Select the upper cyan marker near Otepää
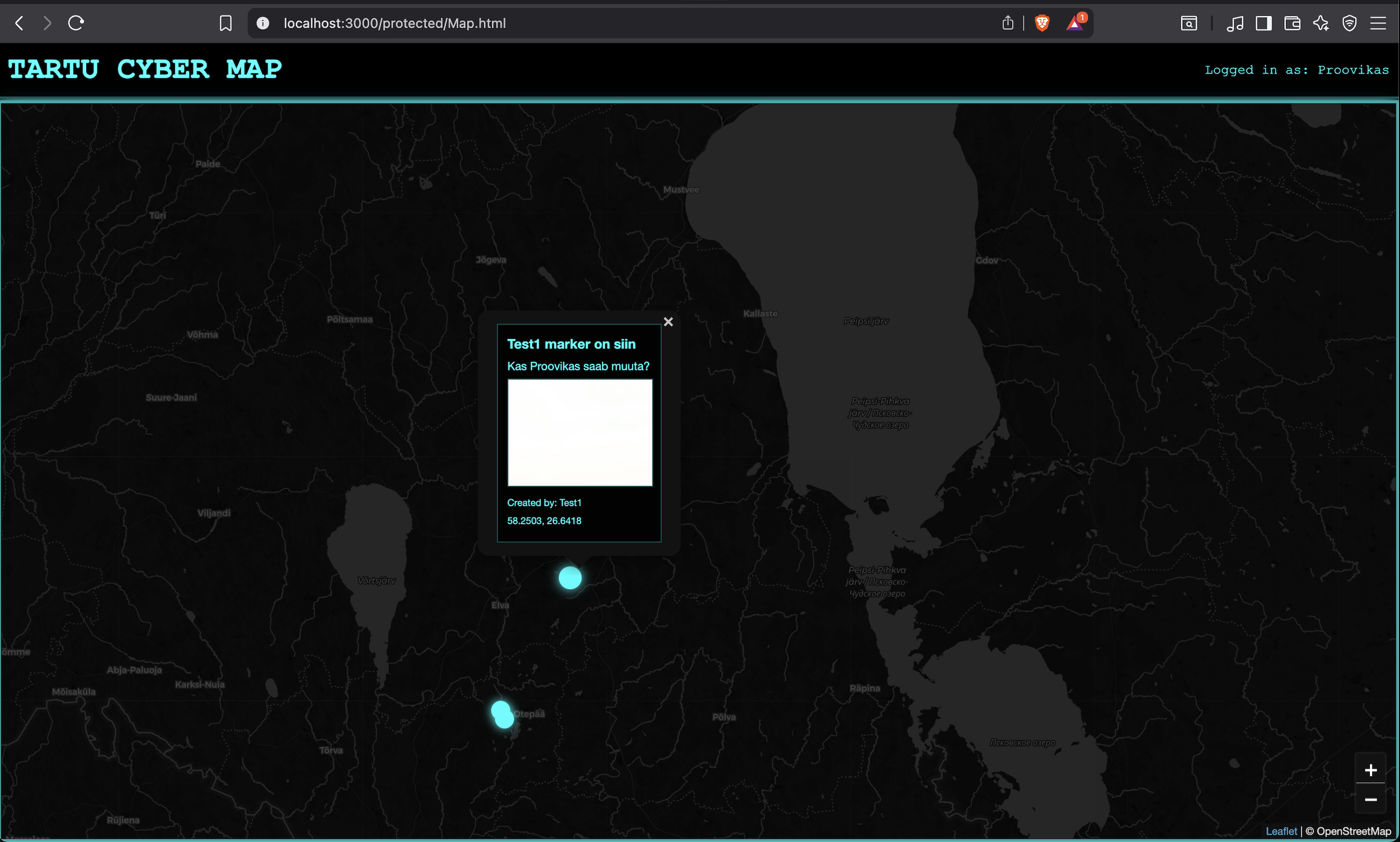 (500, 709)
